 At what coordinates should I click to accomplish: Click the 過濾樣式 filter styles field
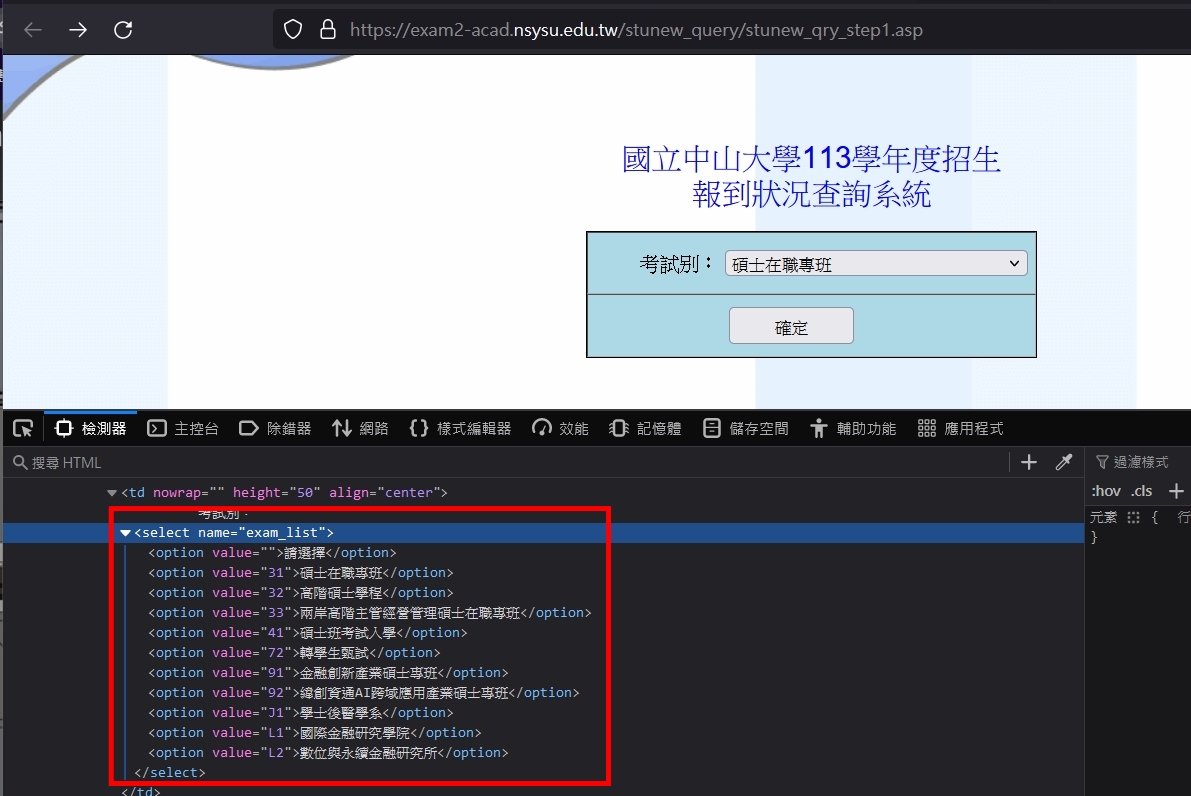pos(1139,462)
